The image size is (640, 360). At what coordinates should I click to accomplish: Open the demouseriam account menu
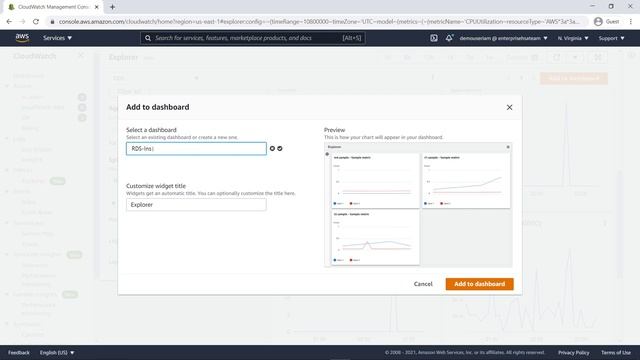(x=503, y=38)
